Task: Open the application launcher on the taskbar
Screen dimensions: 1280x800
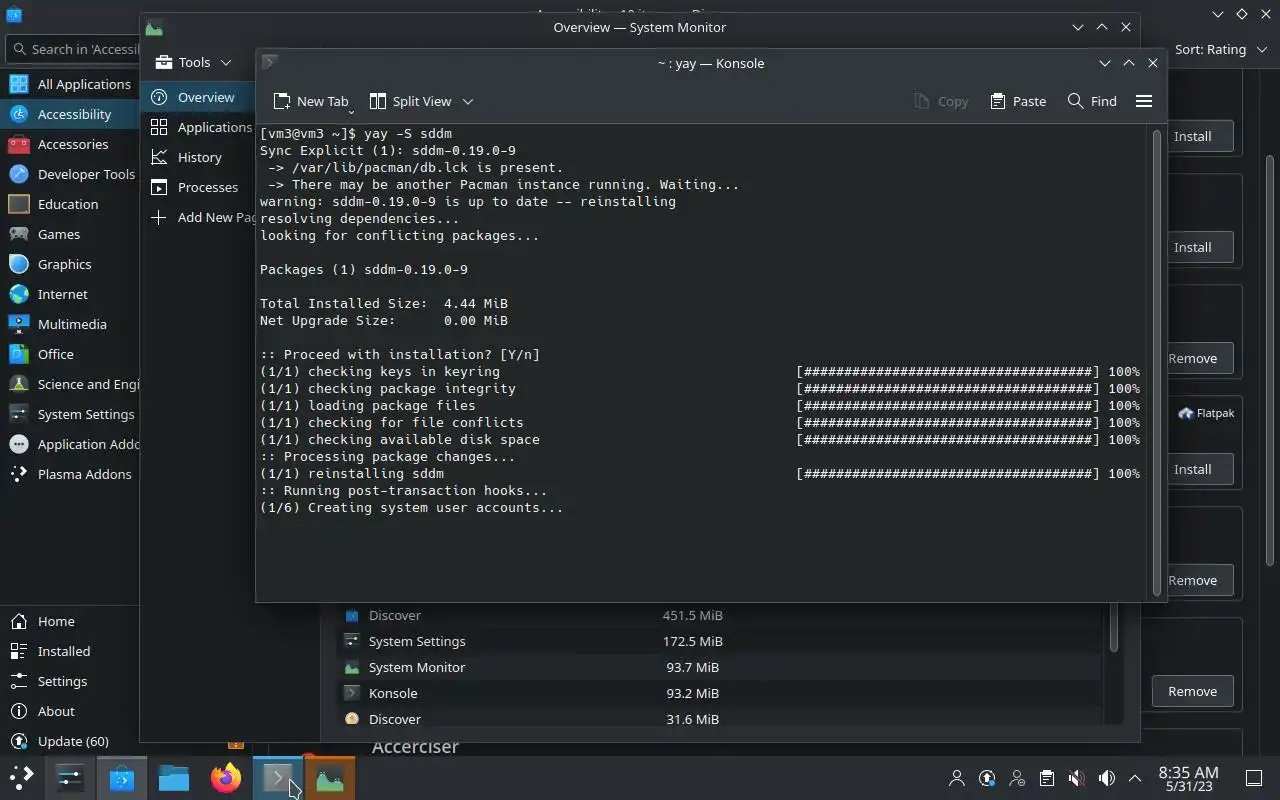Action: [x=21, y=777]
